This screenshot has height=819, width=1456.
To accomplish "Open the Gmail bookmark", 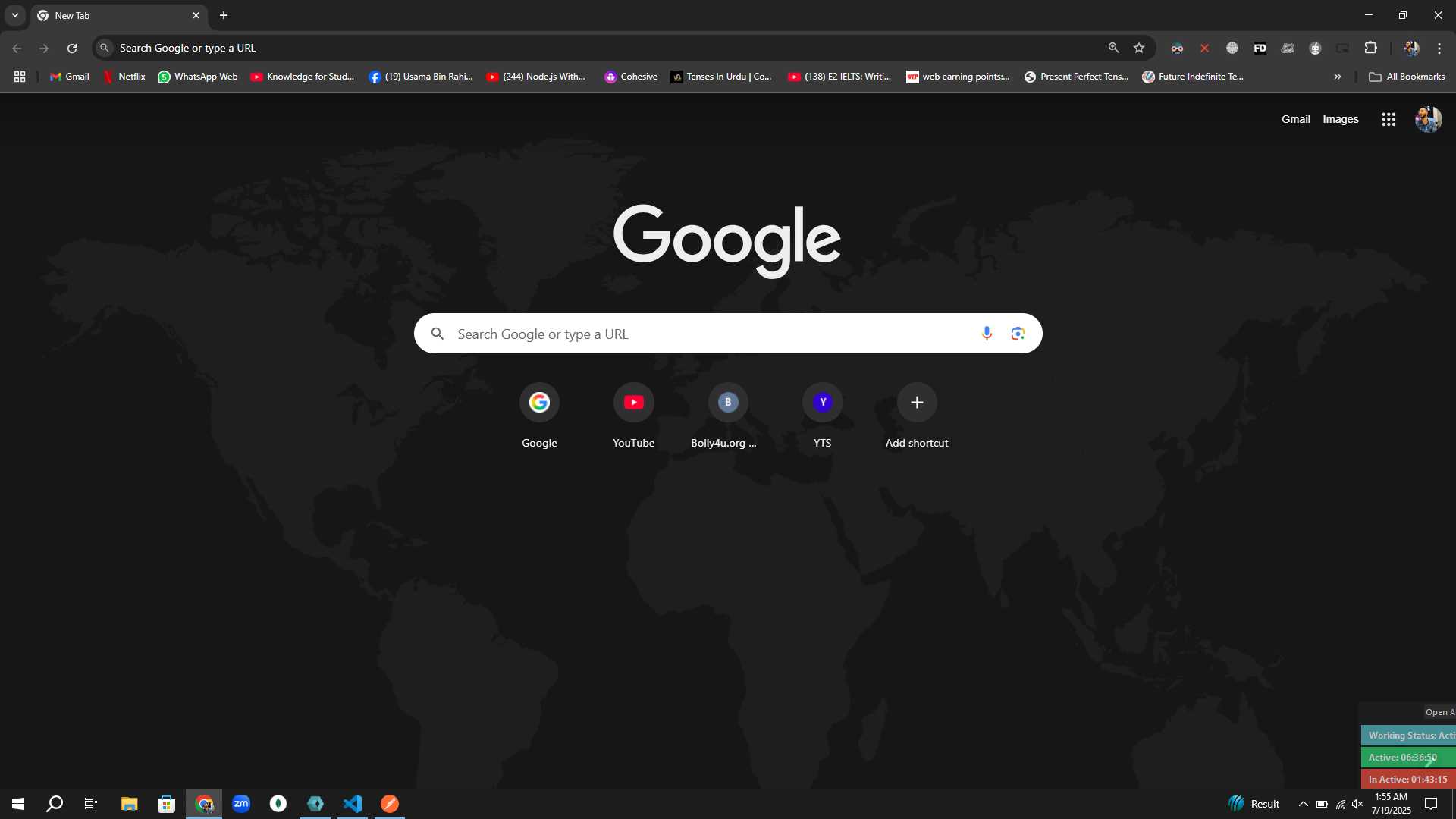I will pyautogui.click(x=70, y=77).
